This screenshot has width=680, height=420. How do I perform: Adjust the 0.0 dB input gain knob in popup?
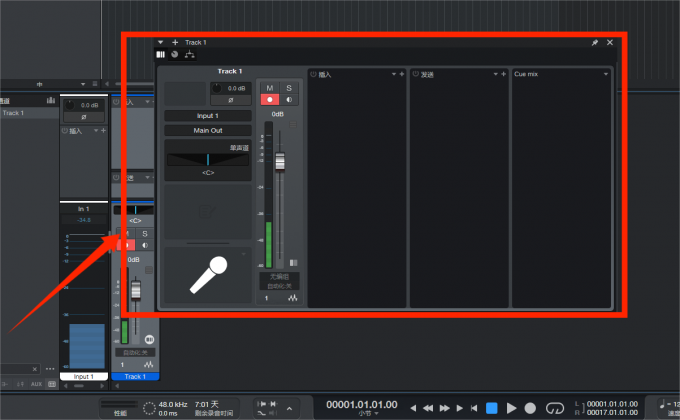[x=217, y=88]
